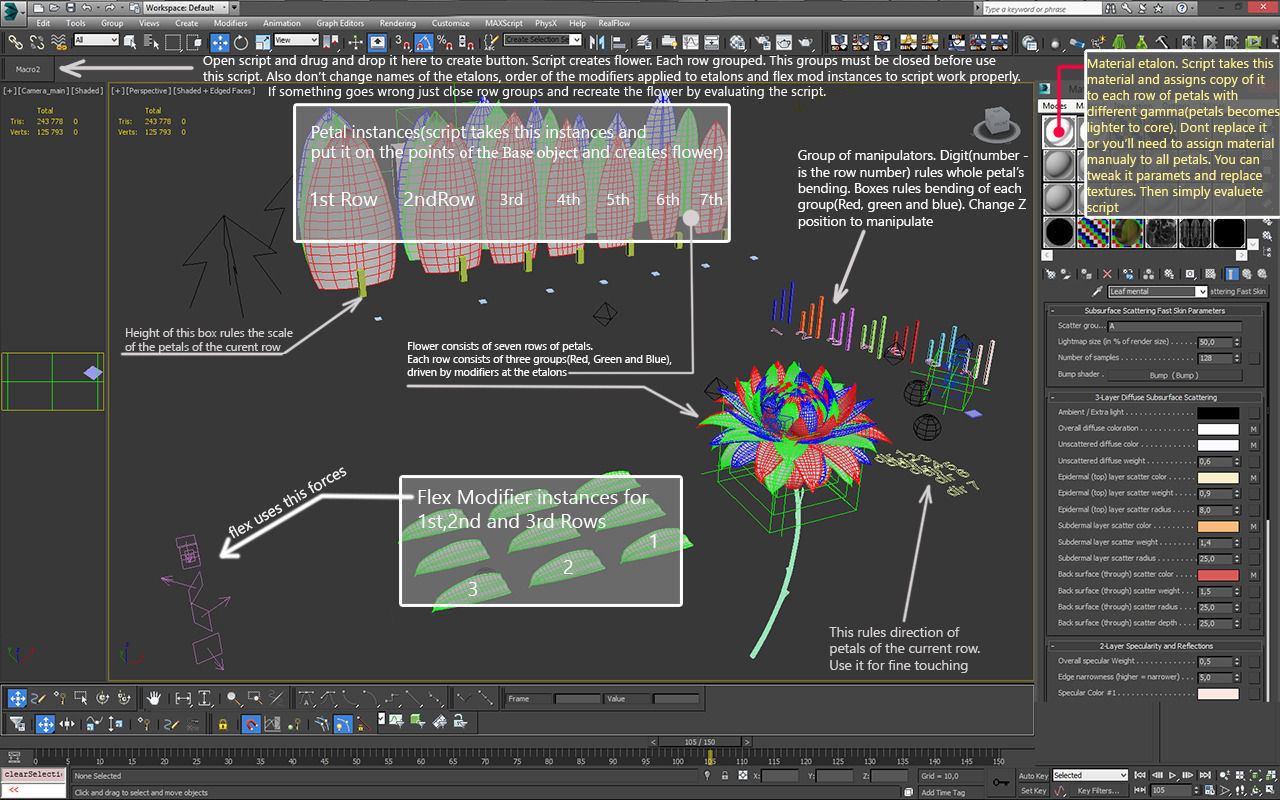Screen dimensions: 1280x800
Task: Click the Key Filters button
Action: 1098,791
